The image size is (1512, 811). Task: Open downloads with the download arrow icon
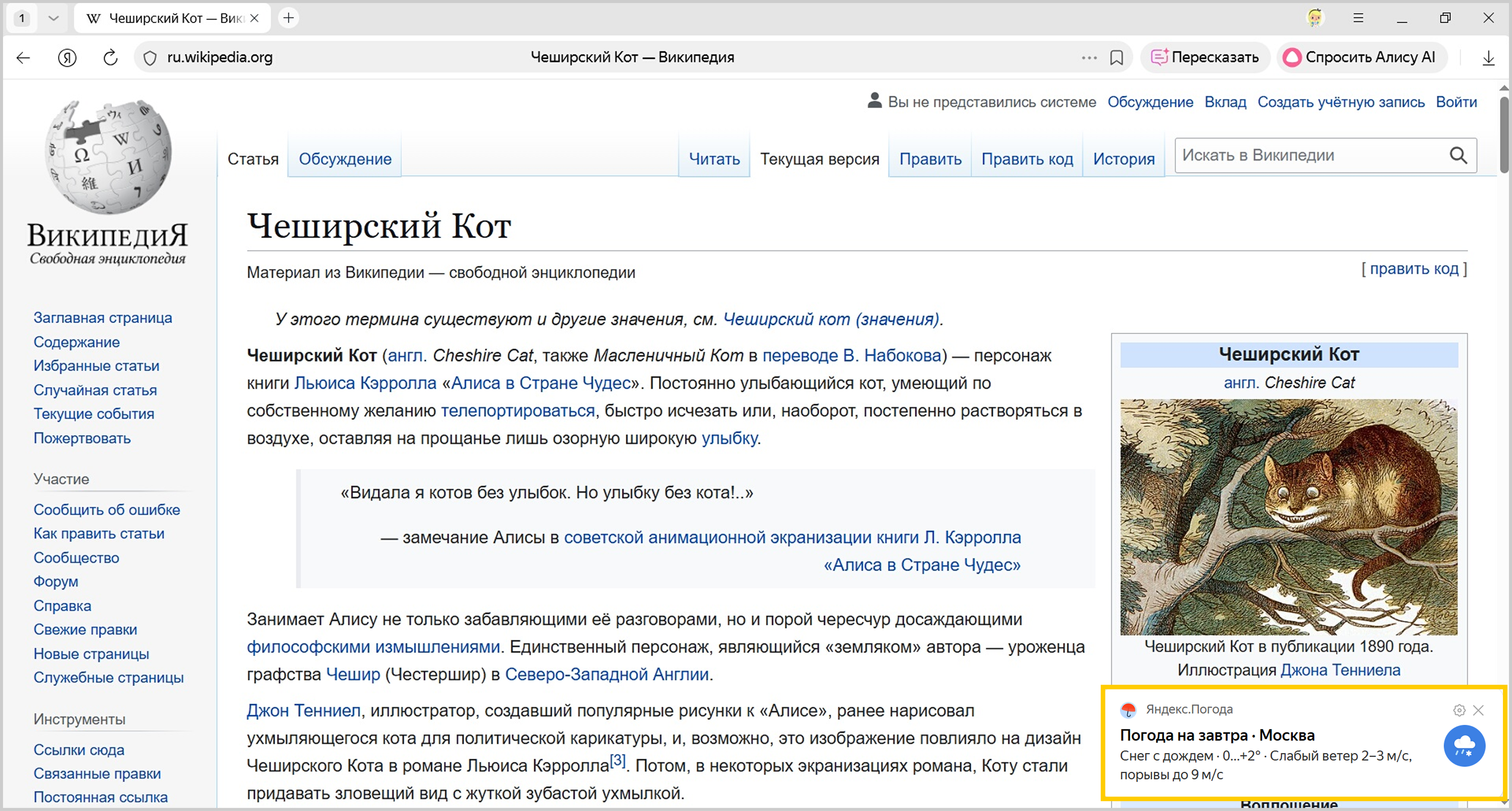coord(1488,57)
